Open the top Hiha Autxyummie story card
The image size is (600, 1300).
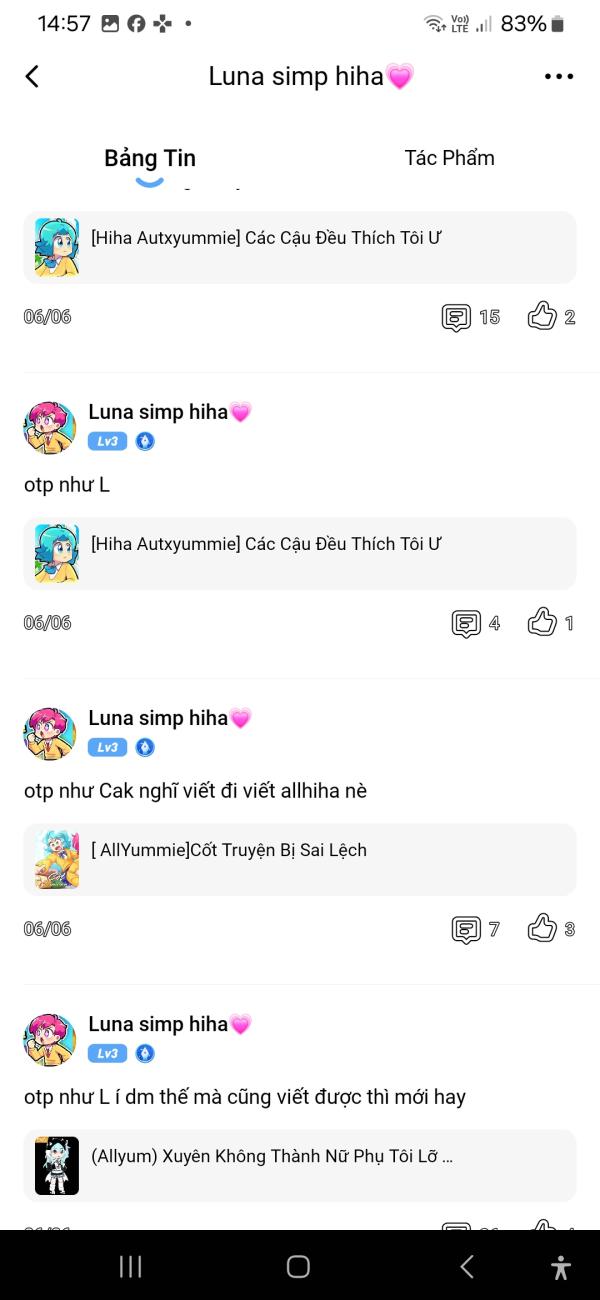point(300,247)
